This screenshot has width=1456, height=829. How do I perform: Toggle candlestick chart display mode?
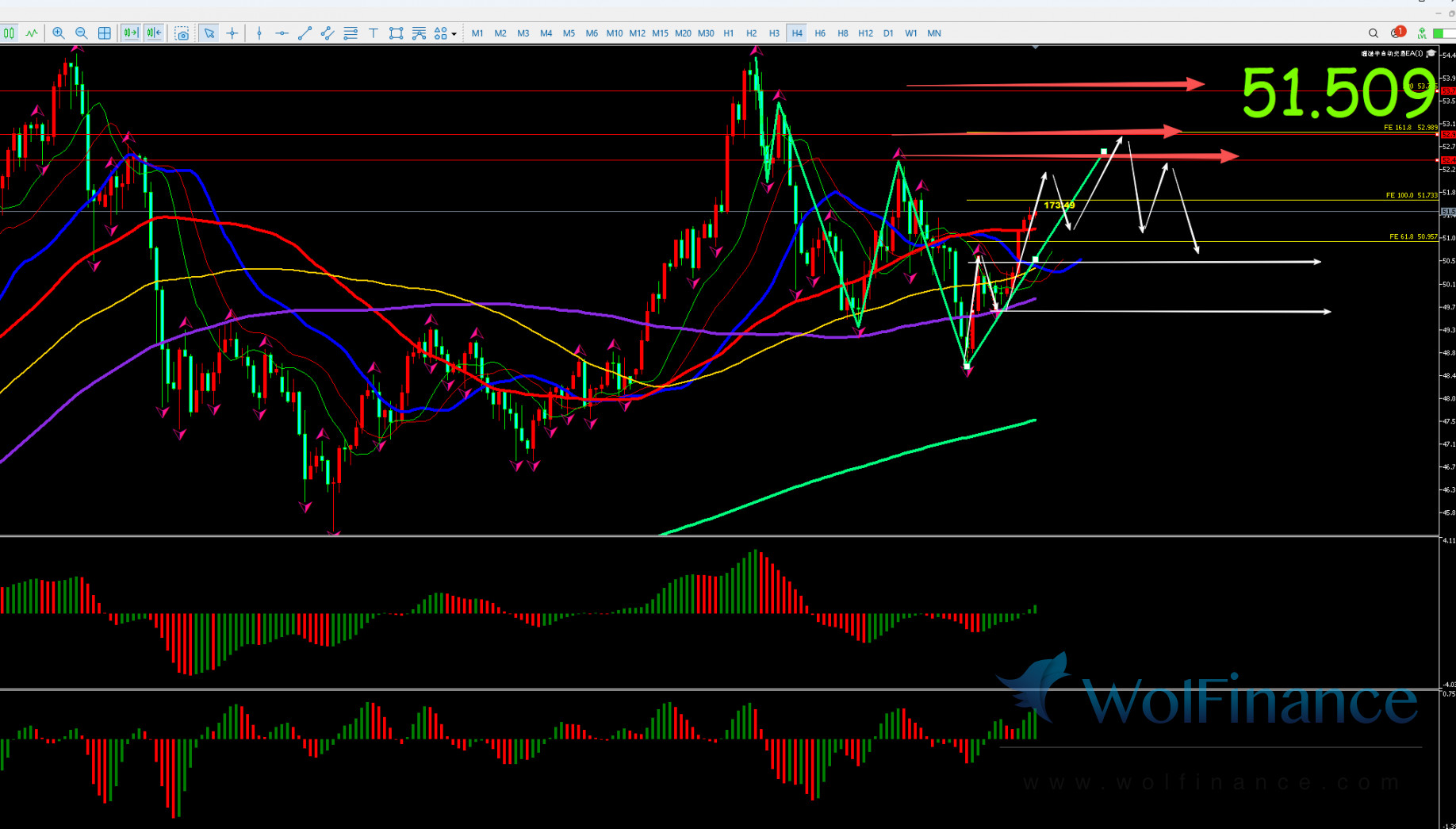click(10, 33)
